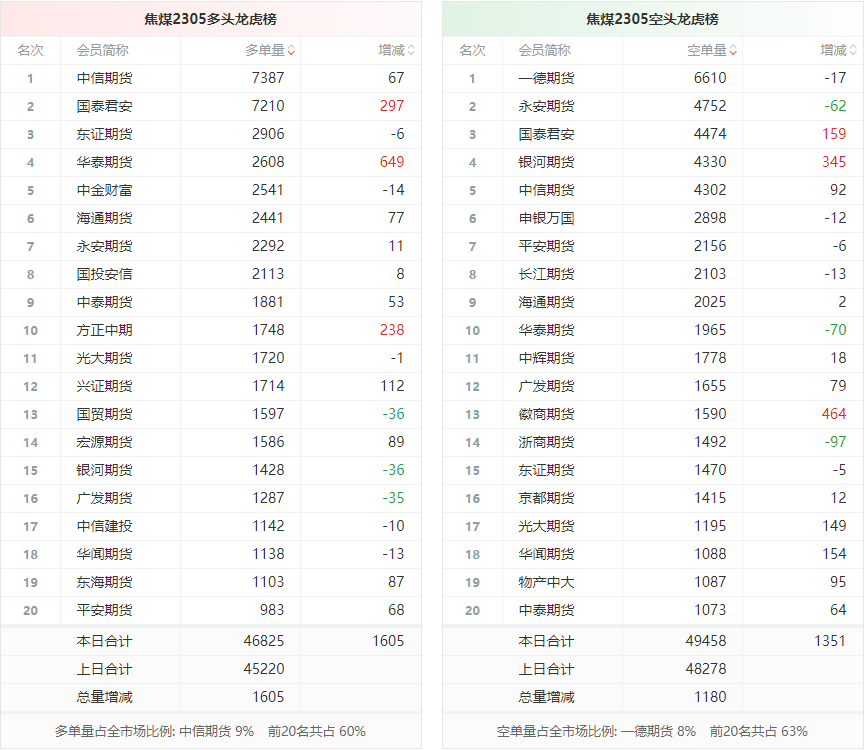
Task: Select 焦煤2305多头龙虎榜 table title
Action: (x=210, y=19)
